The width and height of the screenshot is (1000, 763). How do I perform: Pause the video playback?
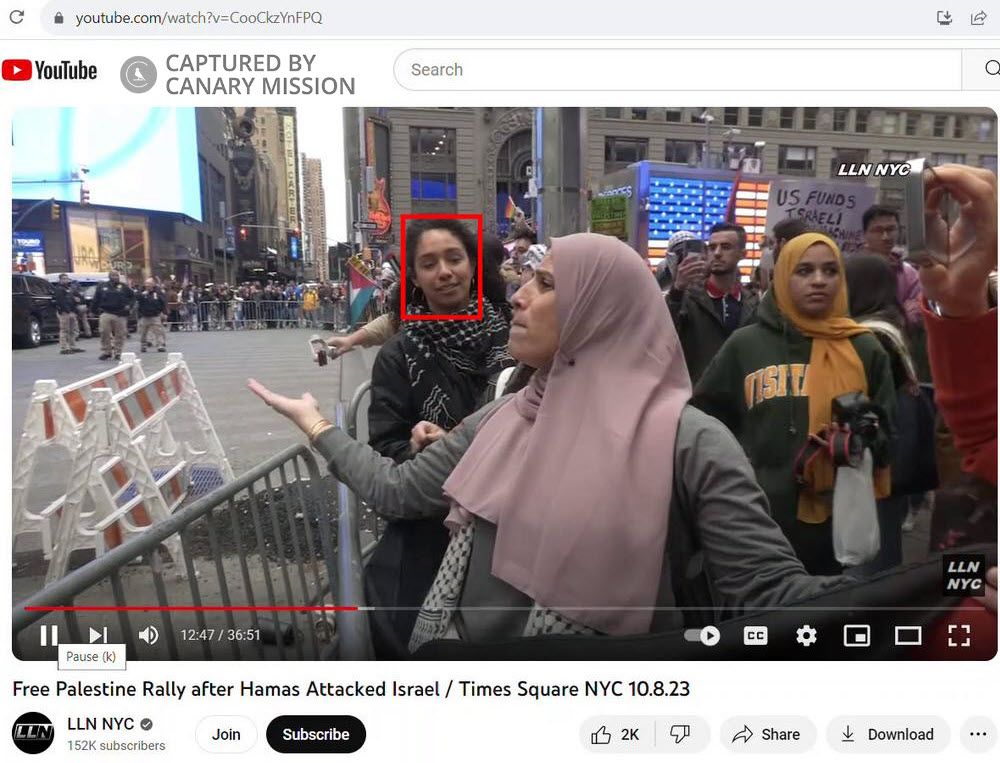[x=48, y=635]
